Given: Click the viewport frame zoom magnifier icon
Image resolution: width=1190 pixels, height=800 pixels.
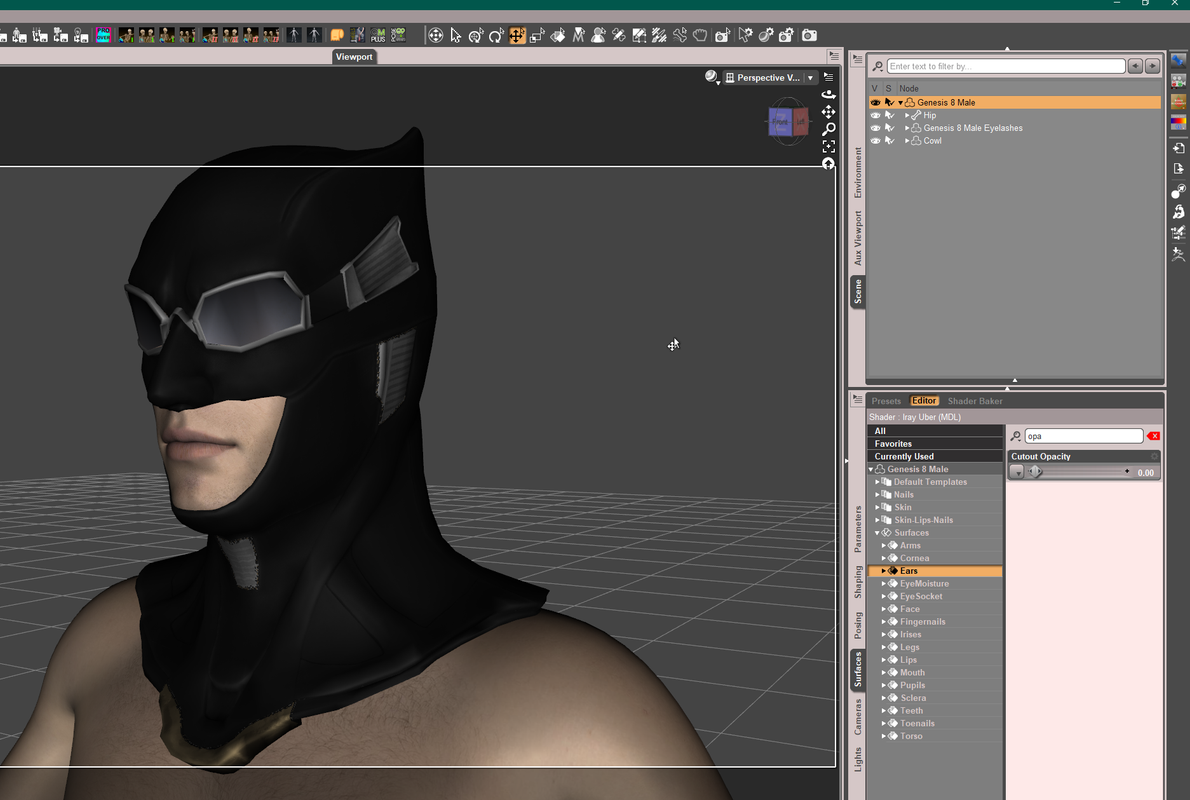Looking at the screenshot, I should click(829, 129).
